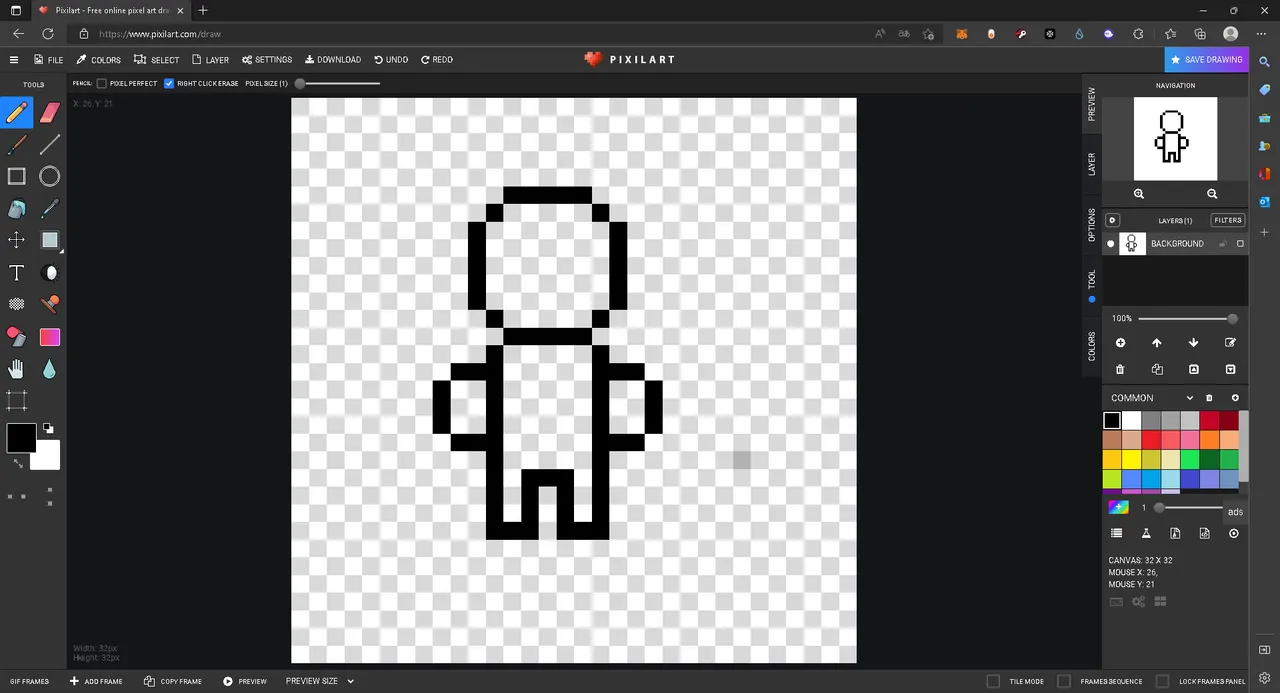Select the Color Replace tool

17,337
